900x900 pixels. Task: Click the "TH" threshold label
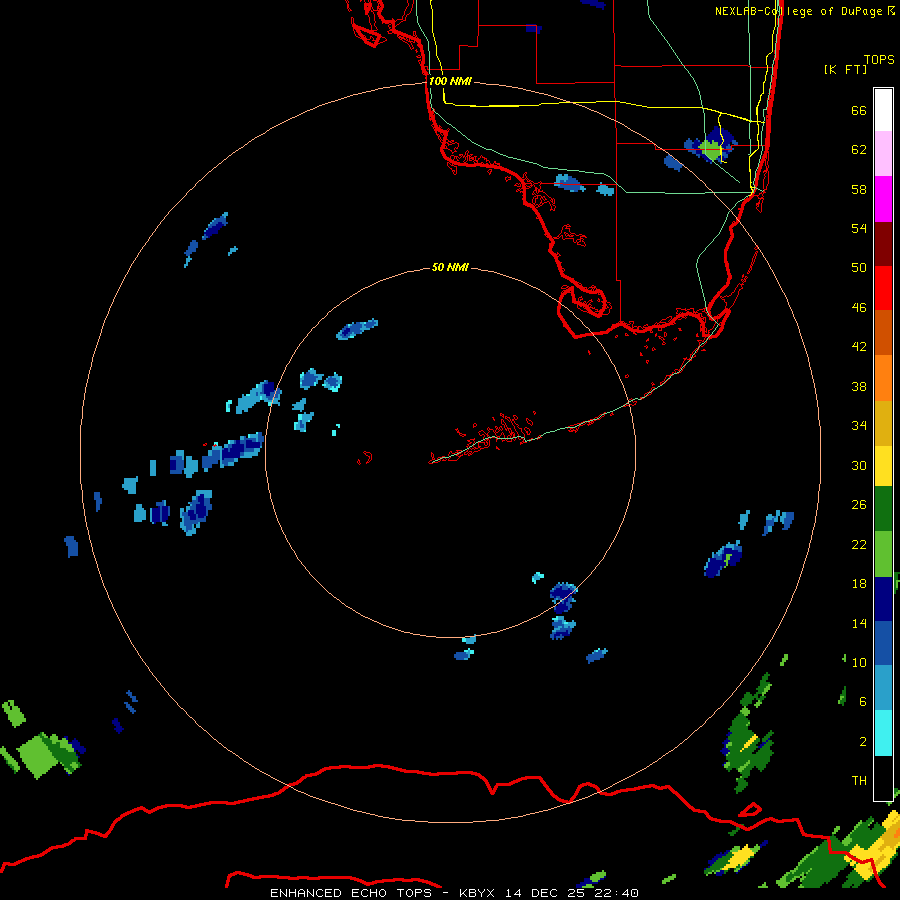(x=859, y=781)
